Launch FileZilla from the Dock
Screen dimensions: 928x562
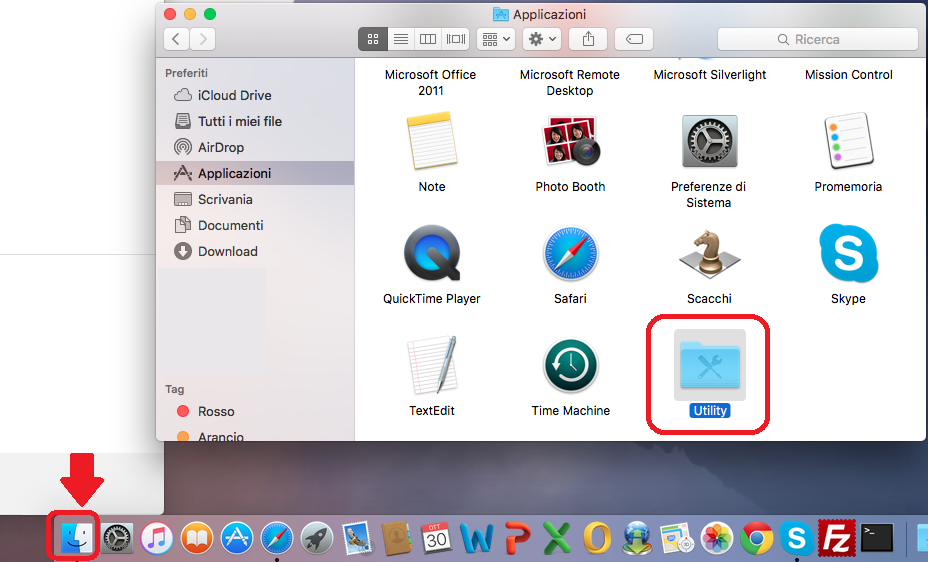pyautogui.click(x=837, y=538)
